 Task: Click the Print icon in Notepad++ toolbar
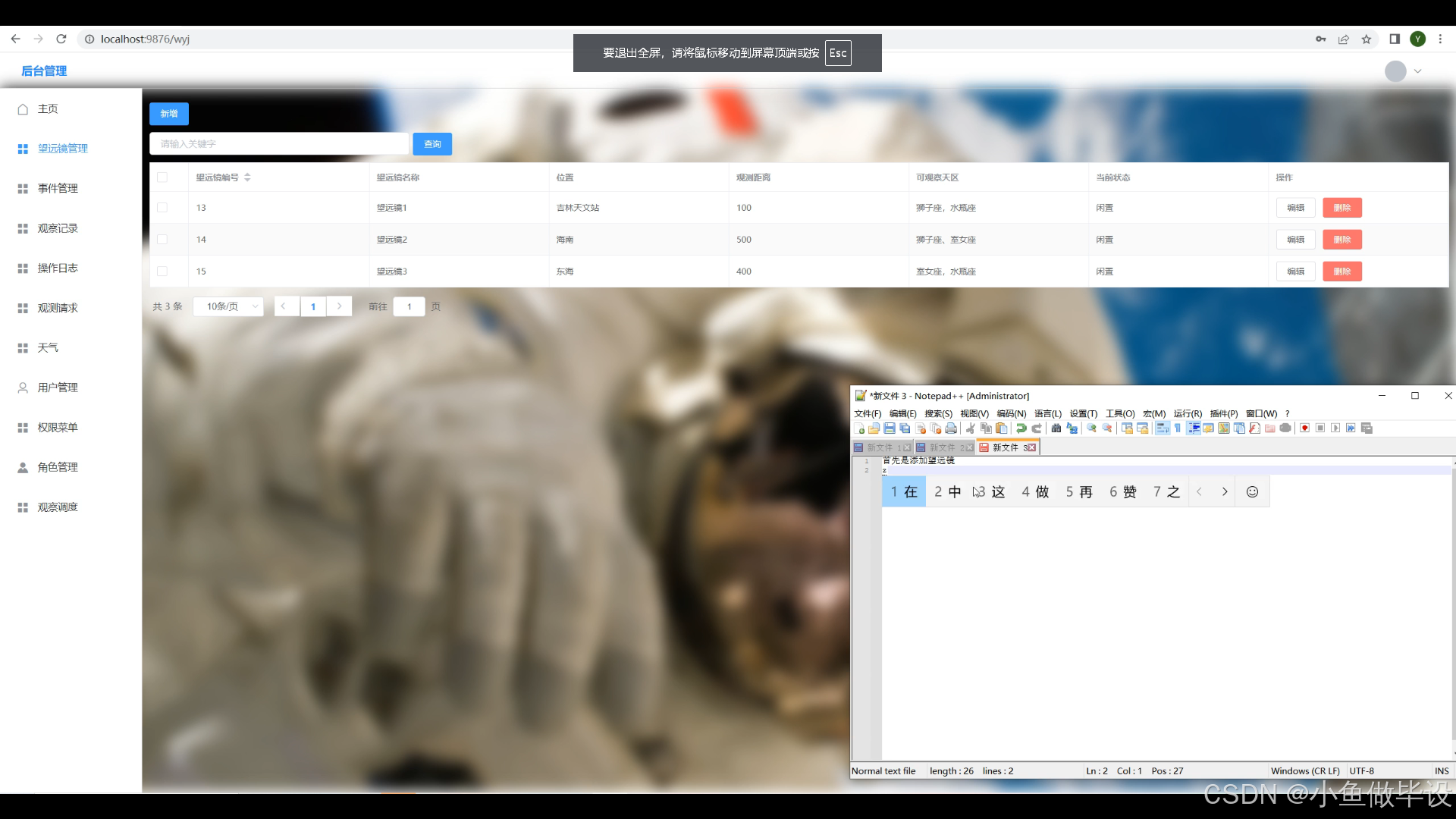click(951, 428)
